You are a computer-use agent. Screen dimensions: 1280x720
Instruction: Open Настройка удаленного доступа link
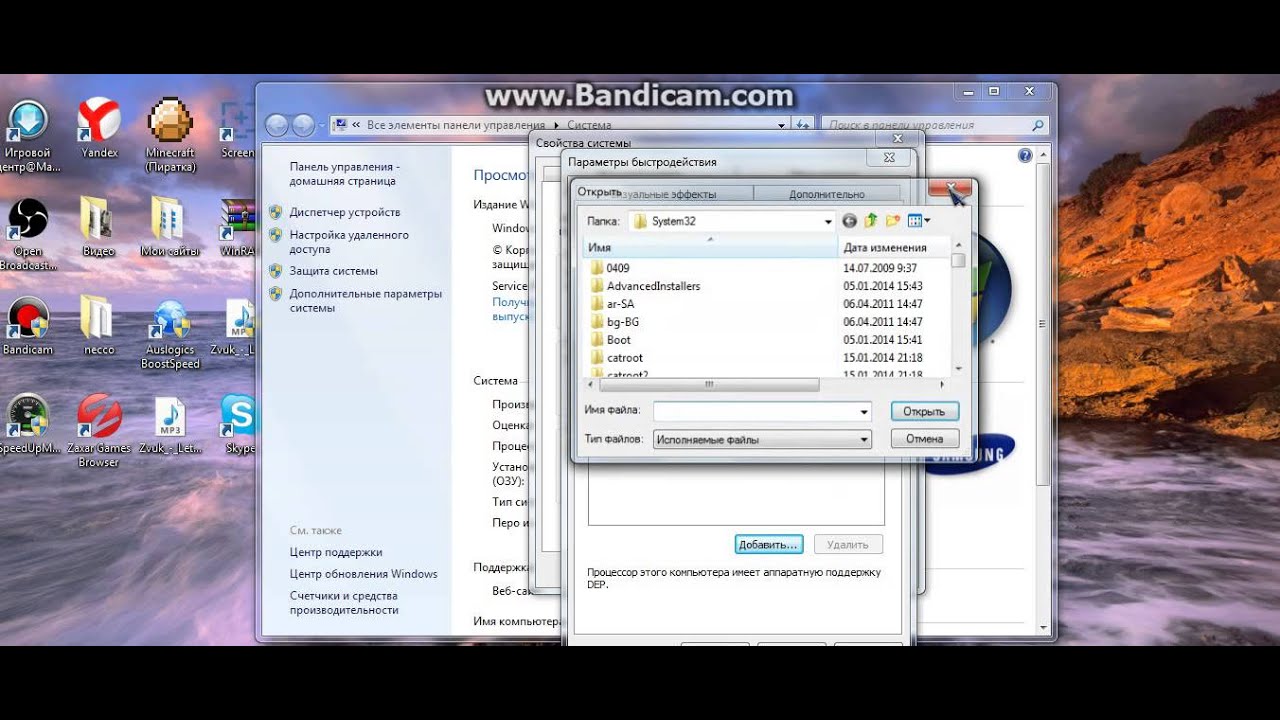coord(349,242)
